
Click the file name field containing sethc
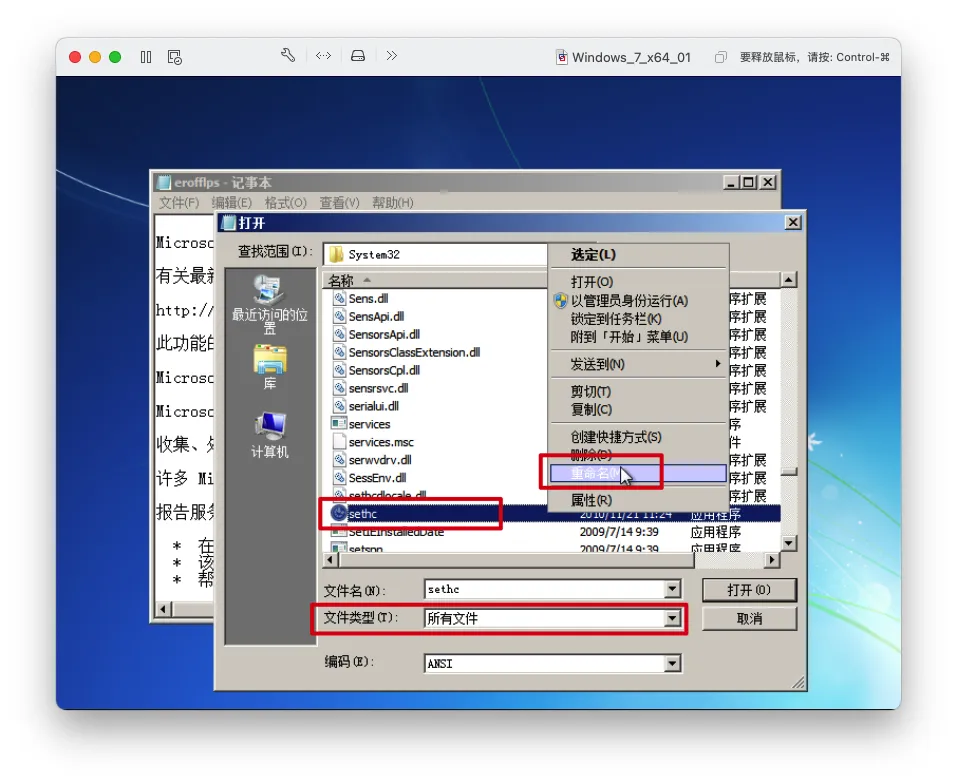(x=545, y=589)
